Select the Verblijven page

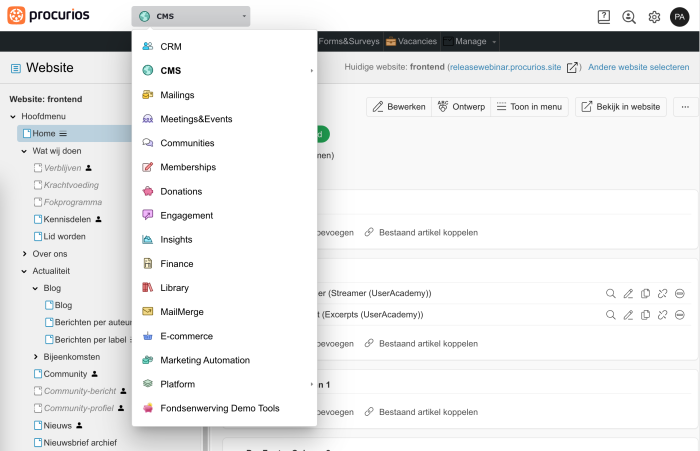[x=62, y=168]
